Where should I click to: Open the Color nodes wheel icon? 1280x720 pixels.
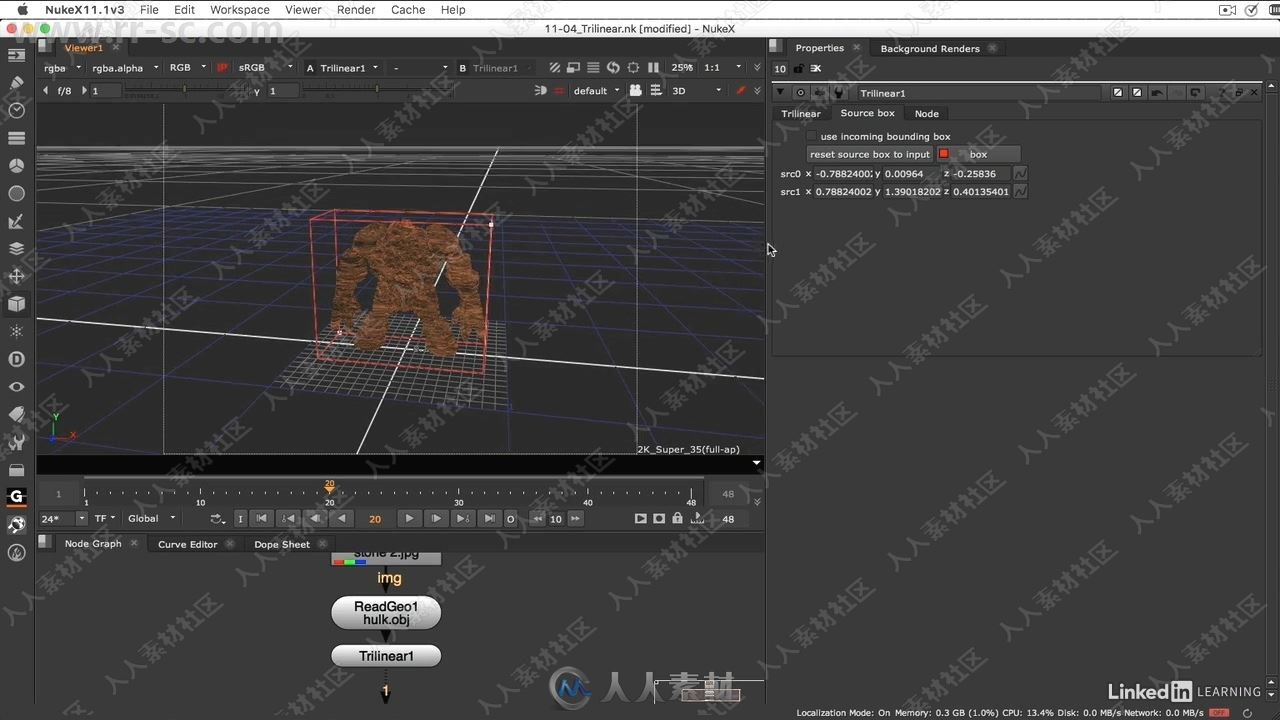pos(16,165)
